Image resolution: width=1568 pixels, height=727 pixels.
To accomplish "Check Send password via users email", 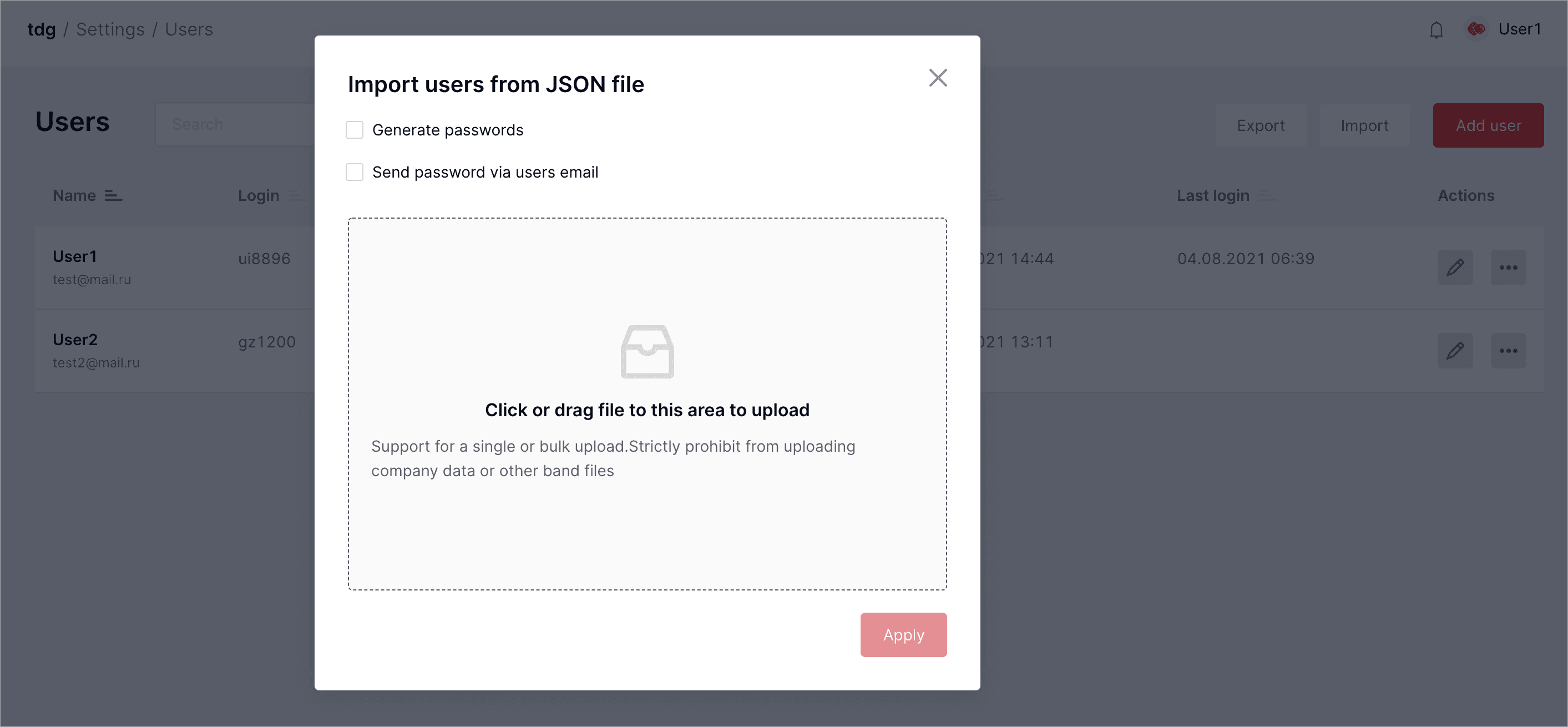I will point(354,172).
